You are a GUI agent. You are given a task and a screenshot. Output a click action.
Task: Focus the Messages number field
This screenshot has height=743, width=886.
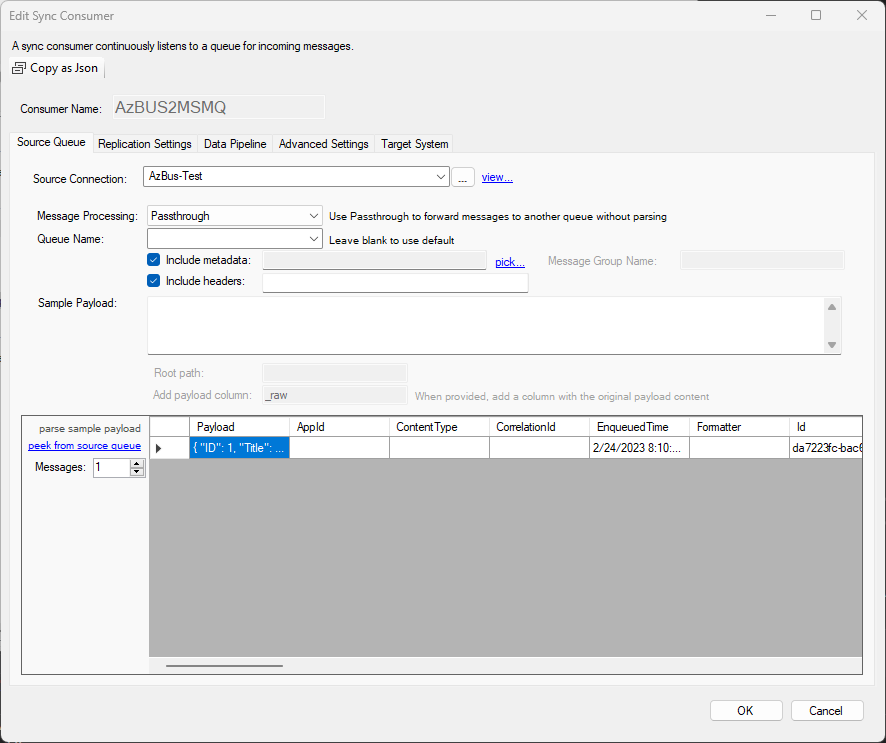(112, 467)
